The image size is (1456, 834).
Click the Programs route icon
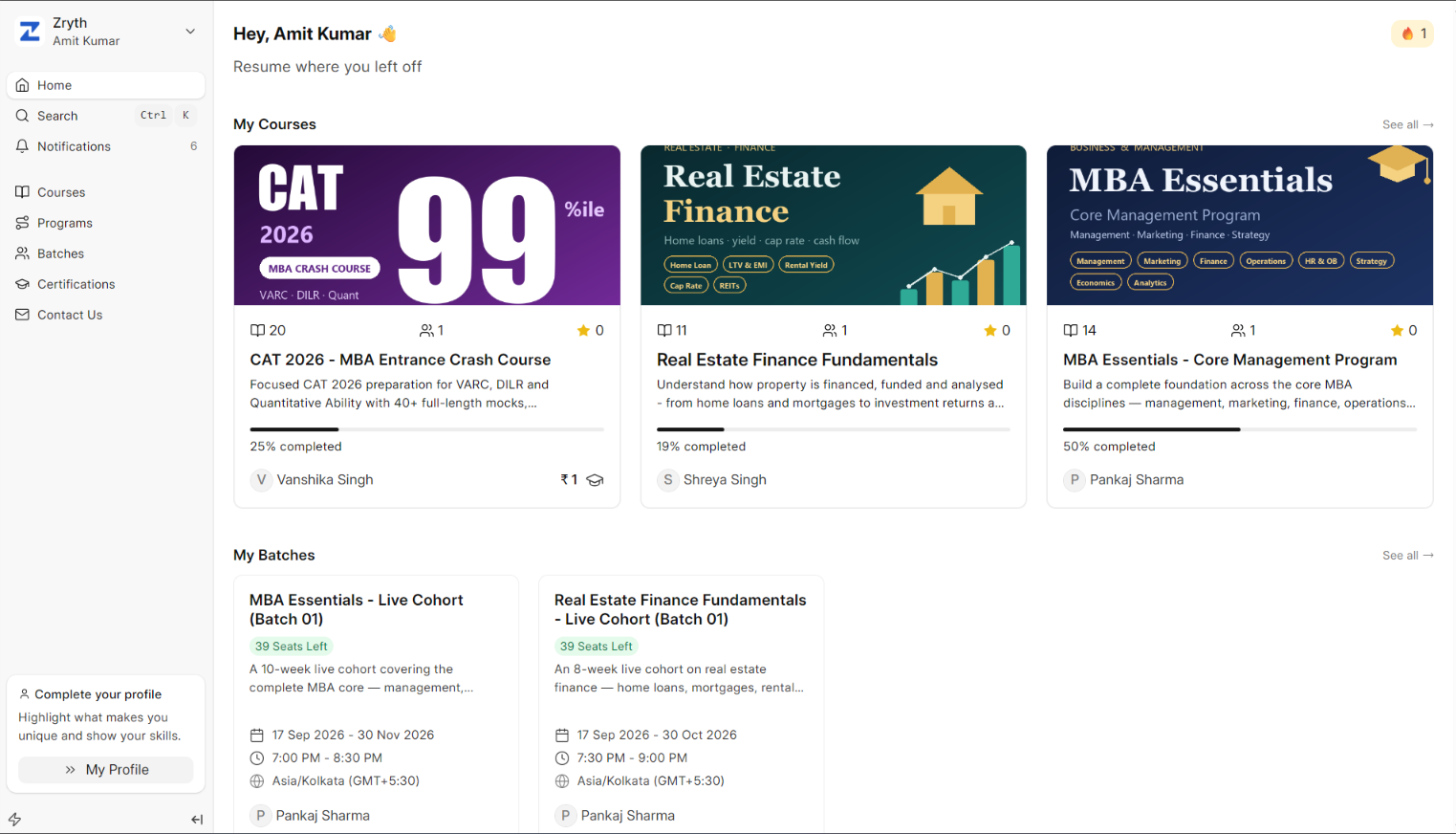click(22, 223)
